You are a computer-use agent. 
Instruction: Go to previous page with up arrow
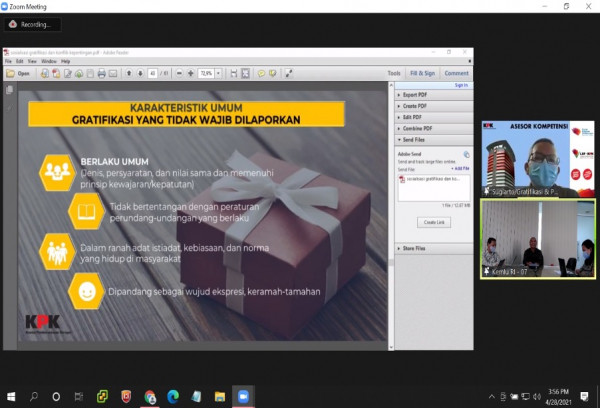pyautogui.click(x=127, y=73)
